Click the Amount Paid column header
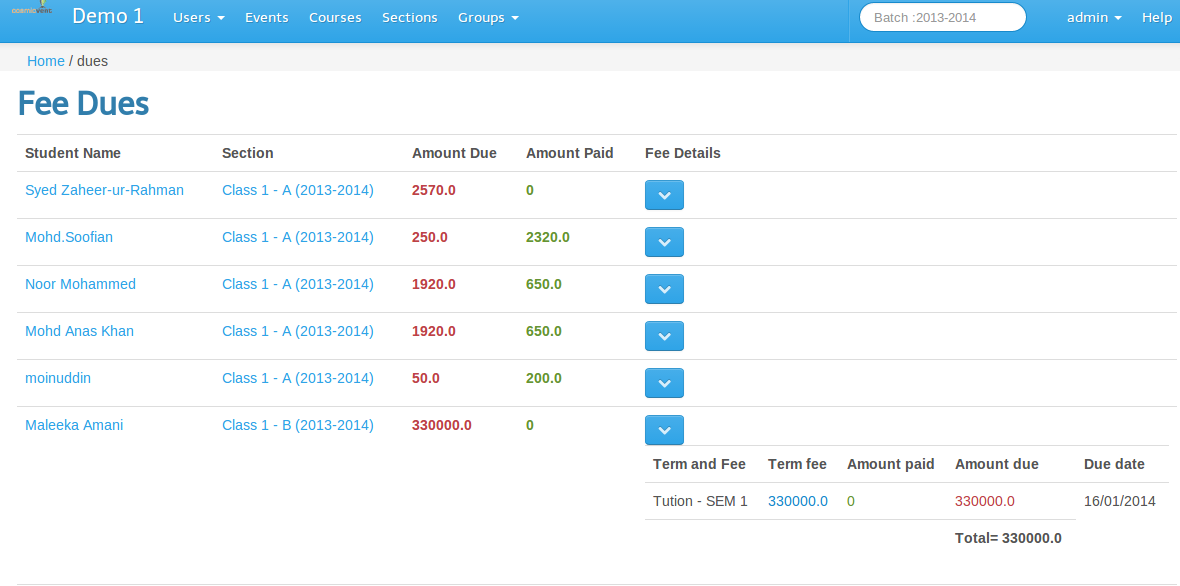This screenshot has width=1180, height=586. (570, 153)
